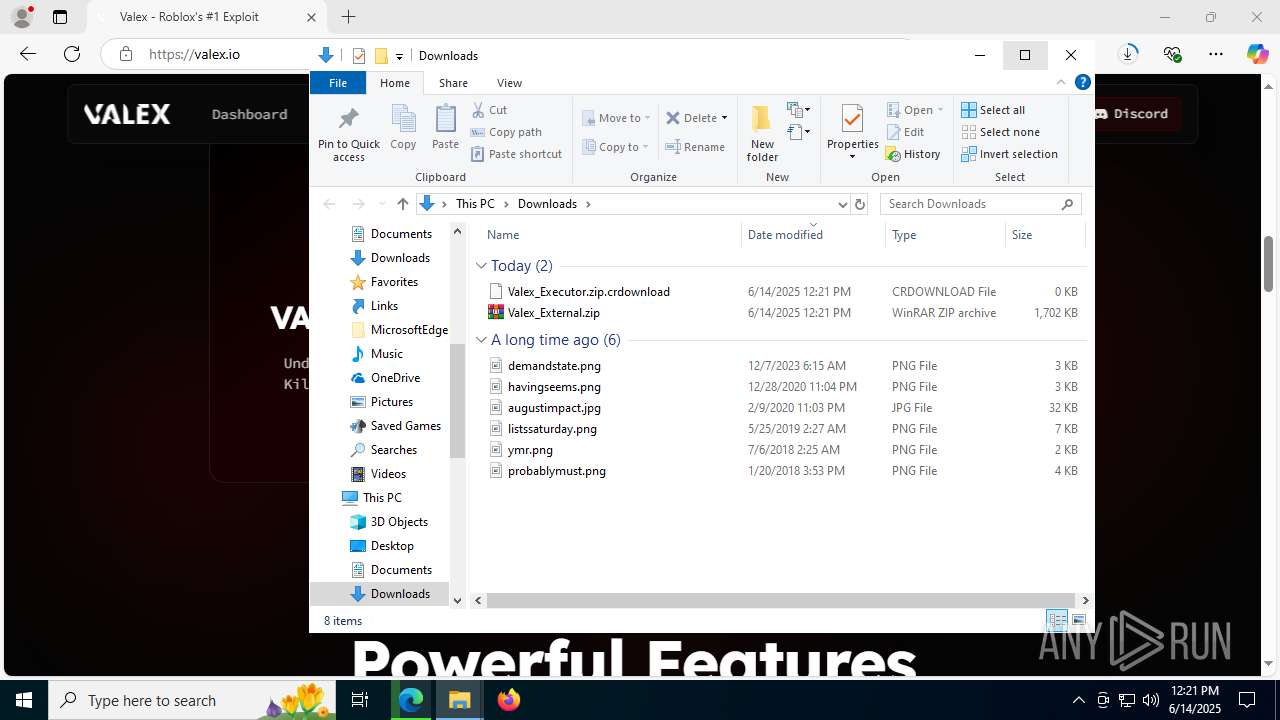Image resolution: width=1280 pixels, height=720 pixels.
Task: Sort by Name column header
Action: 503,235
